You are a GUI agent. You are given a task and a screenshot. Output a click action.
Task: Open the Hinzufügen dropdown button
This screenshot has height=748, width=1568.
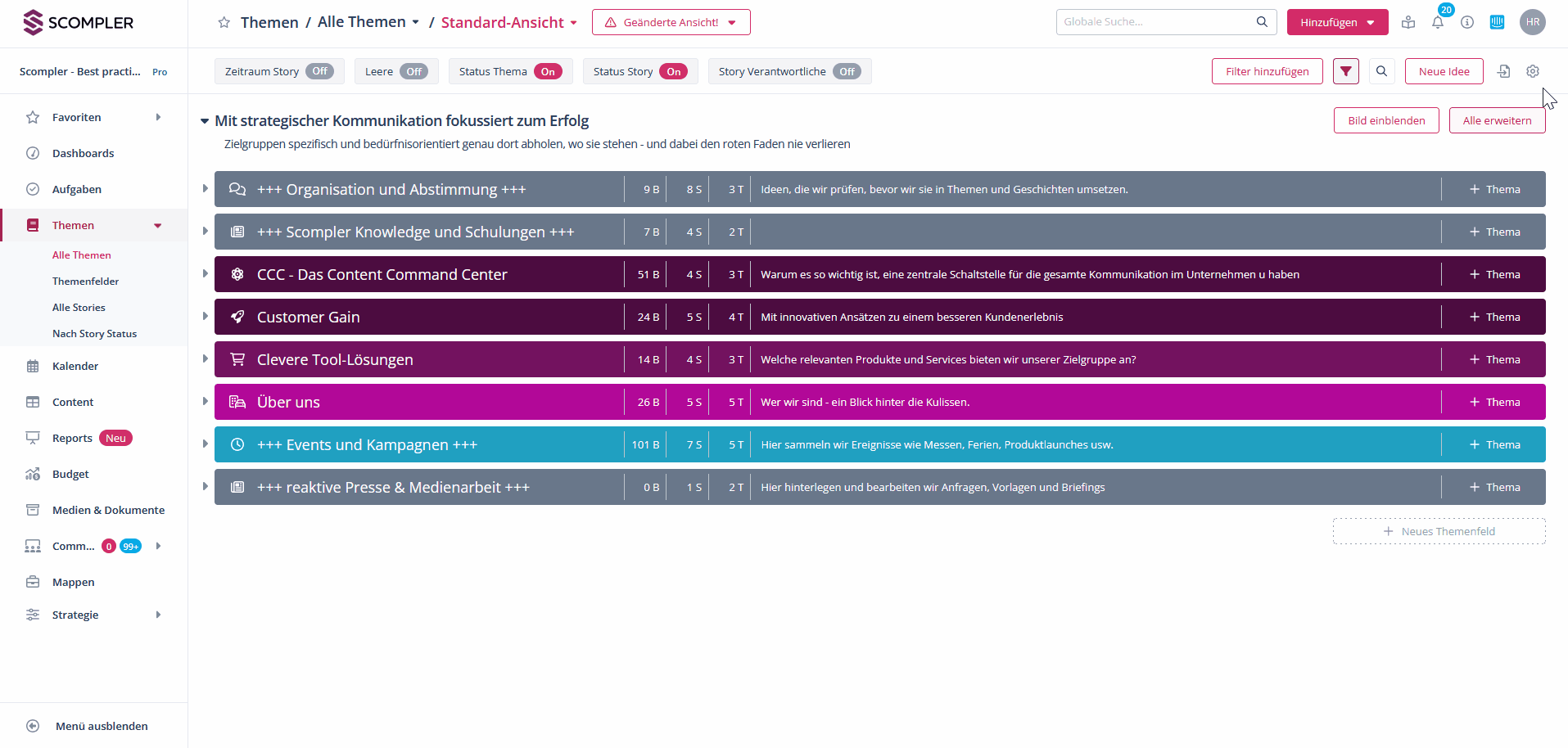(x=1337, y=22)
